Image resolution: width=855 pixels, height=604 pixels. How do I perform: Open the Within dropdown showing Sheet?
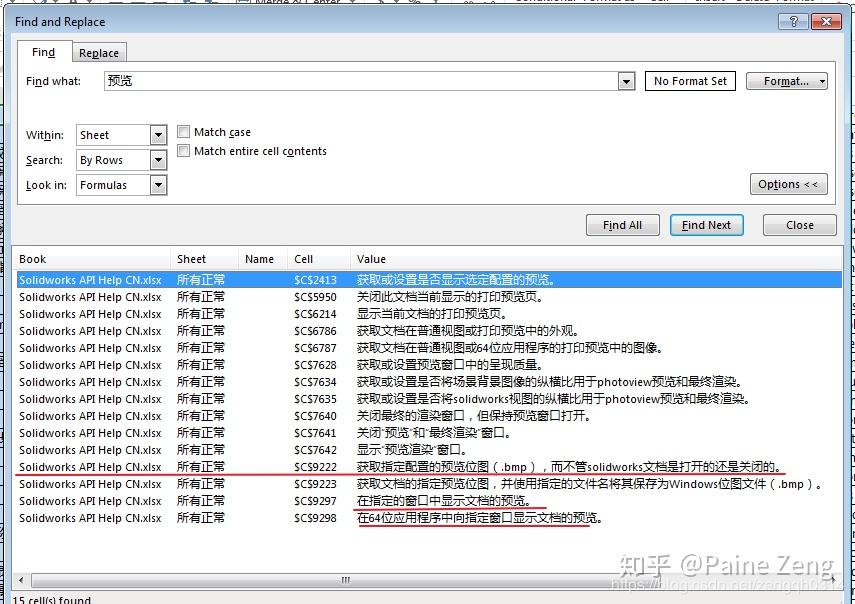121,135
